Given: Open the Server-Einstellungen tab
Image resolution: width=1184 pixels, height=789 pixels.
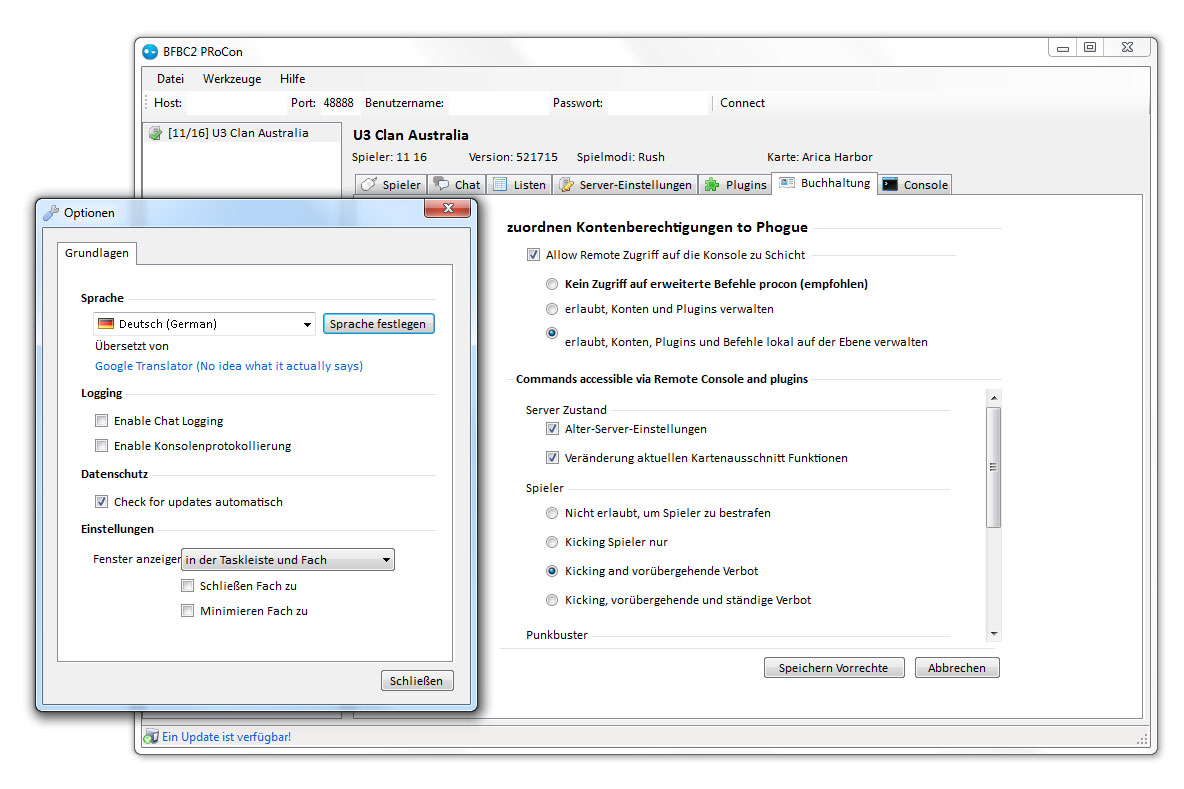Looking at the screenshot, I should (x=625, y=184).
